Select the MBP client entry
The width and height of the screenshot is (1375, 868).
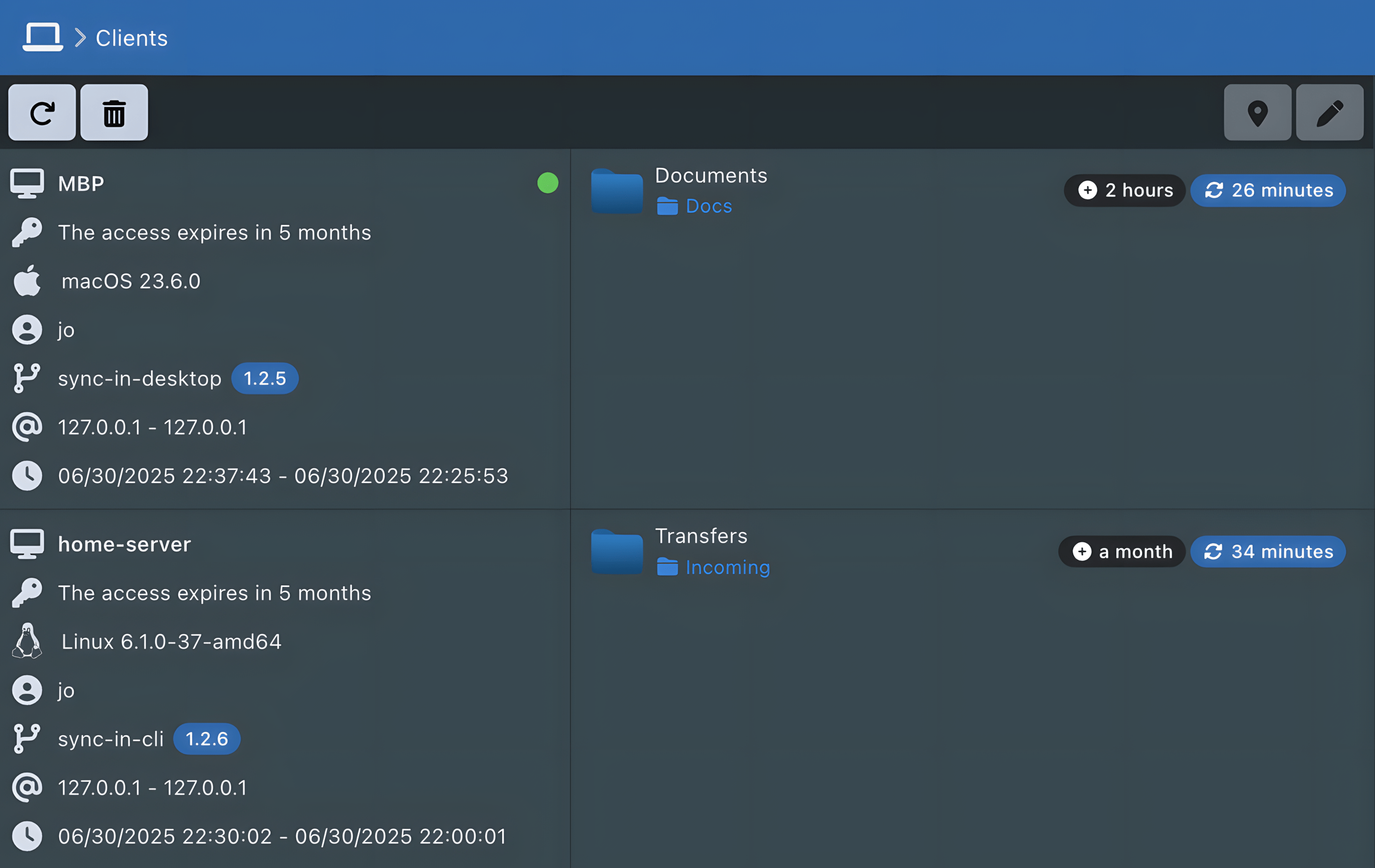point(81,184)
